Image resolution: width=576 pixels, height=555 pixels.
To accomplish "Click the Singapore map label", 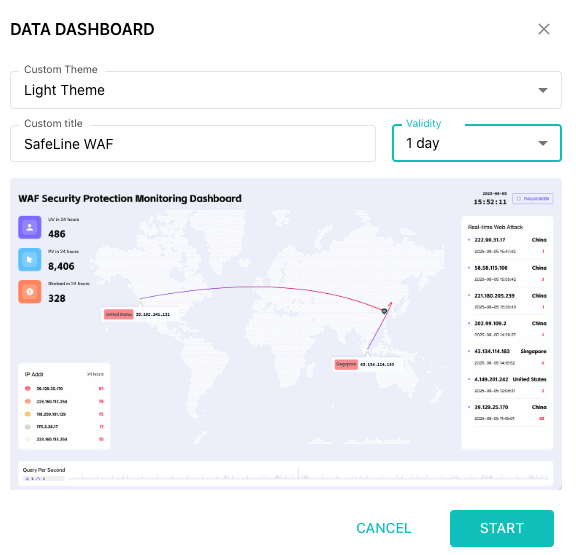I will 346,364.
